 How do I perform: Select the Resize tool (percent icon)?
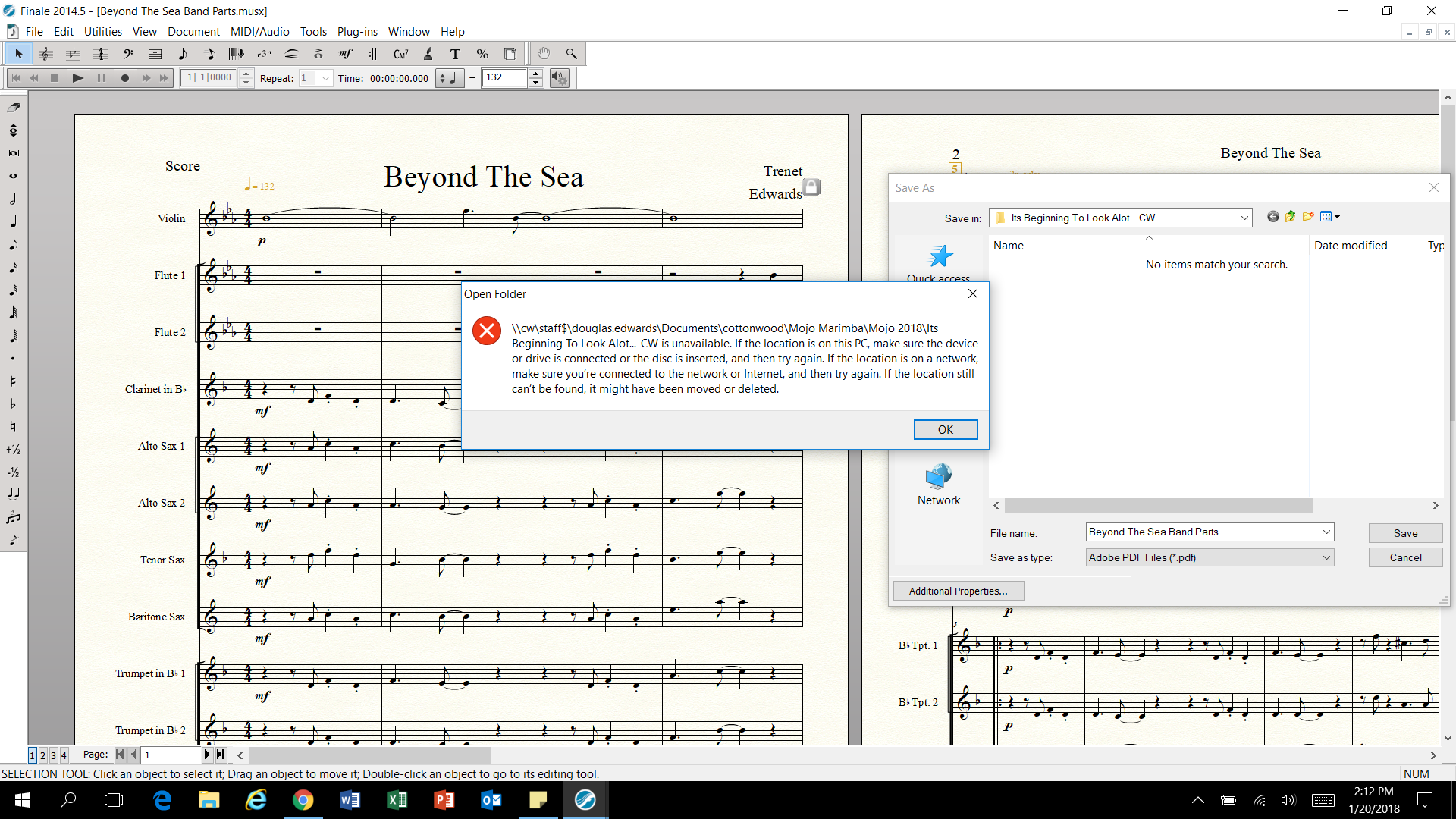(x=482, y=54)
